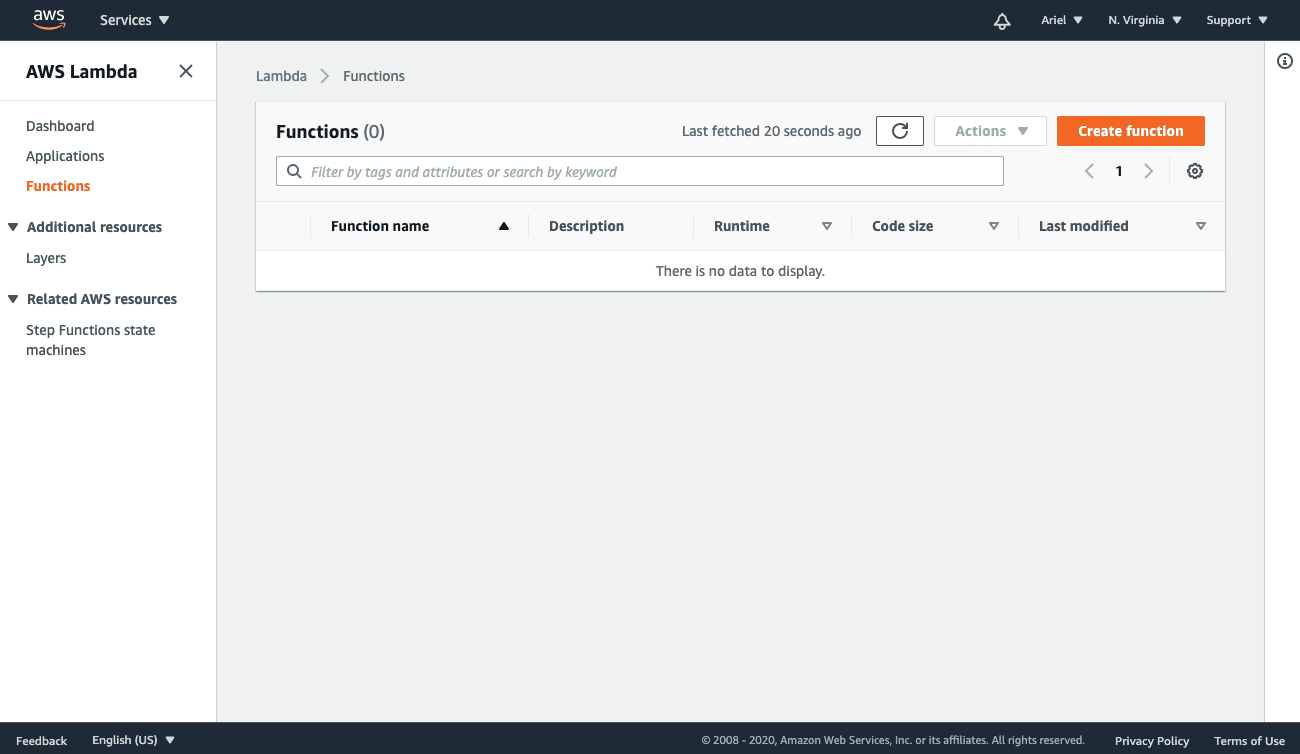Sort by Code size column arrow
The width and height of the screenshot is (1300, 754).
pos(994,226)
